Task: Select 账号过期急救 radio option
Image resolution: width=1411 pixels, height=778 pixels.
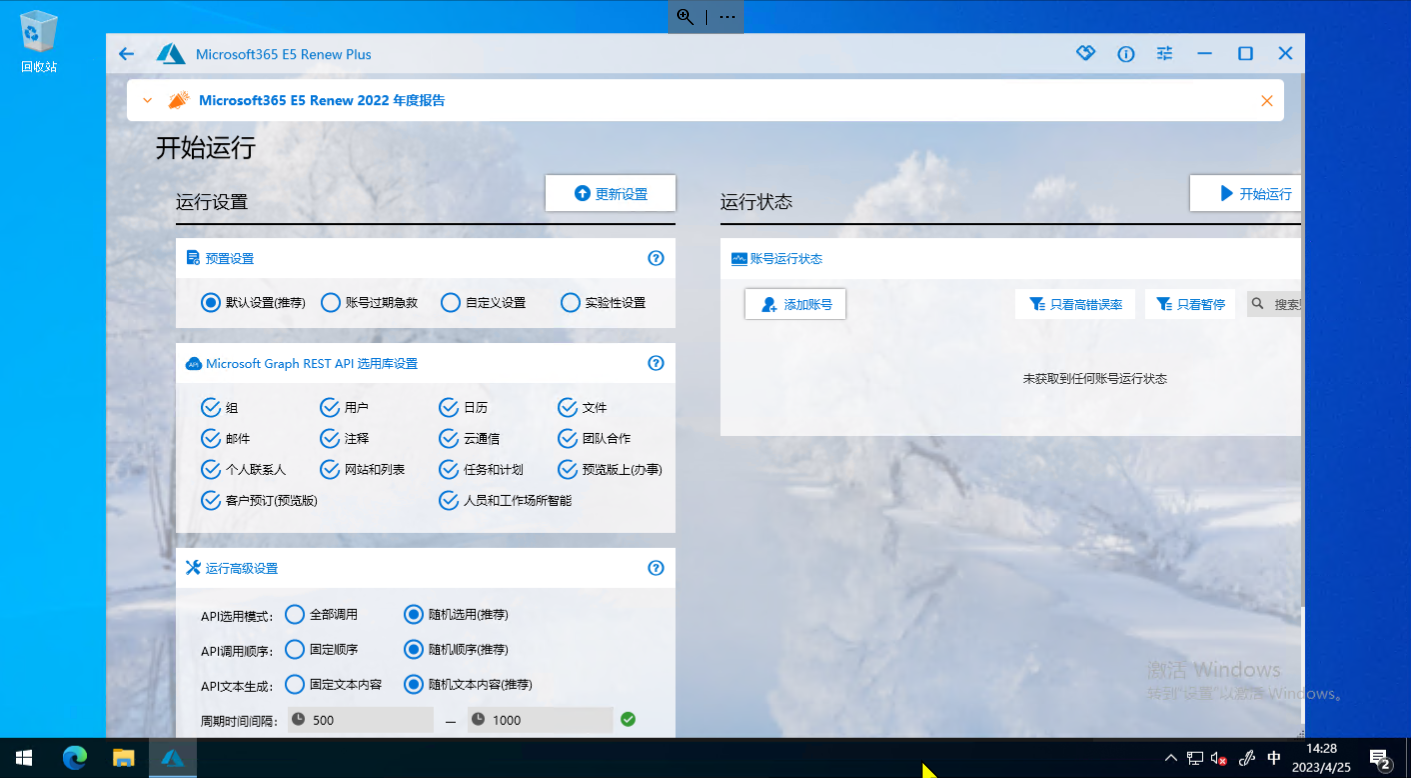Action: coord(369,302)
